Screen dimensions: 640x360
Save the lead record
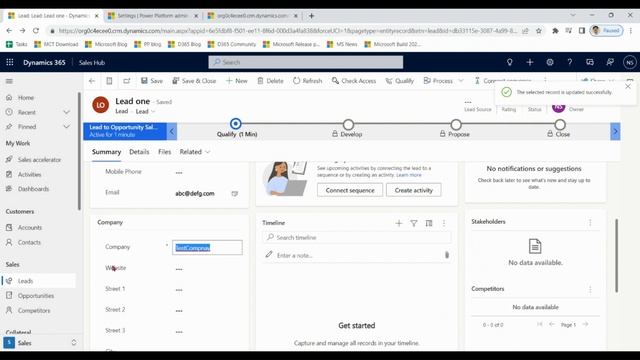coord(152,81)
